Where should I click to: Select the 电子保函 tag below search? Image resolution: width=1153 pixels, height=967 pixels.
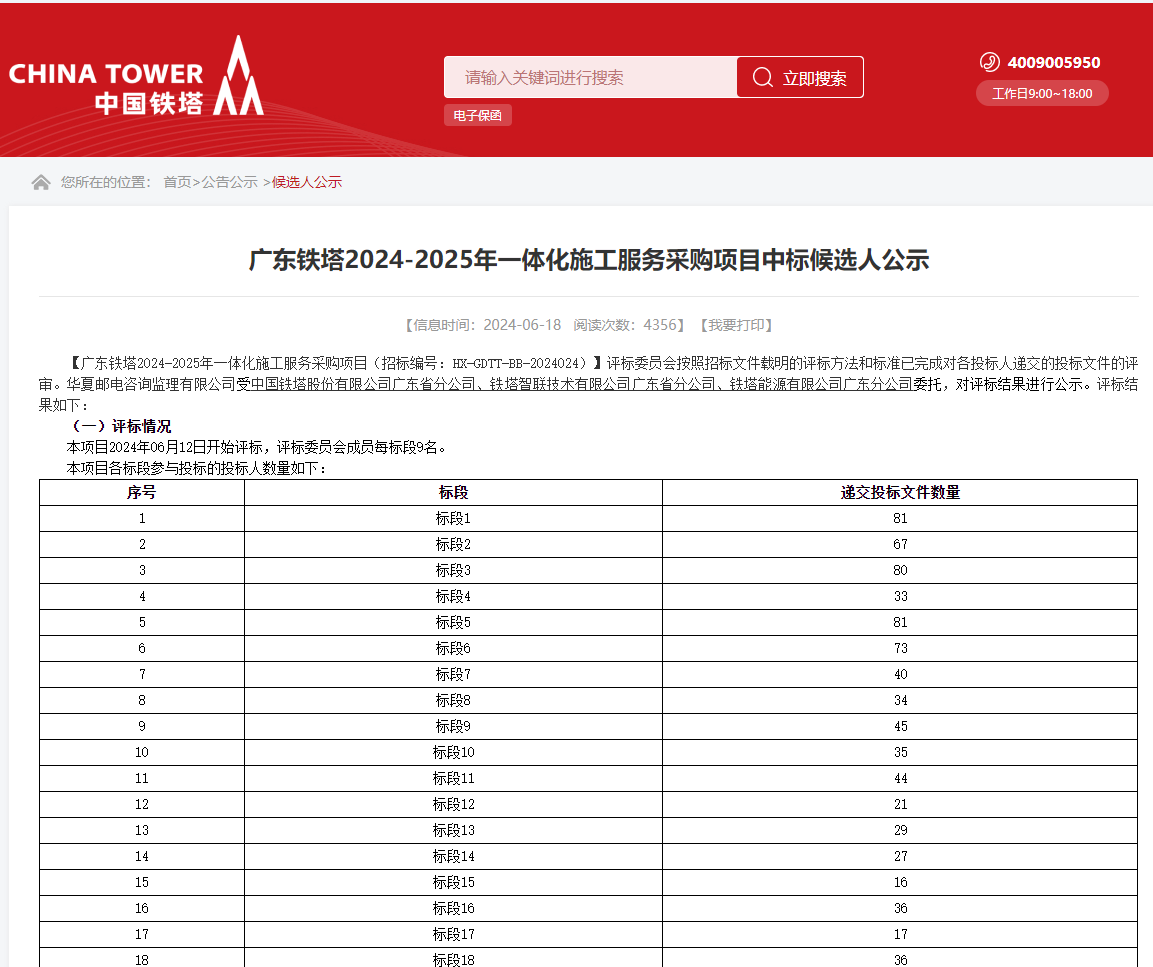tap(477, 116)
